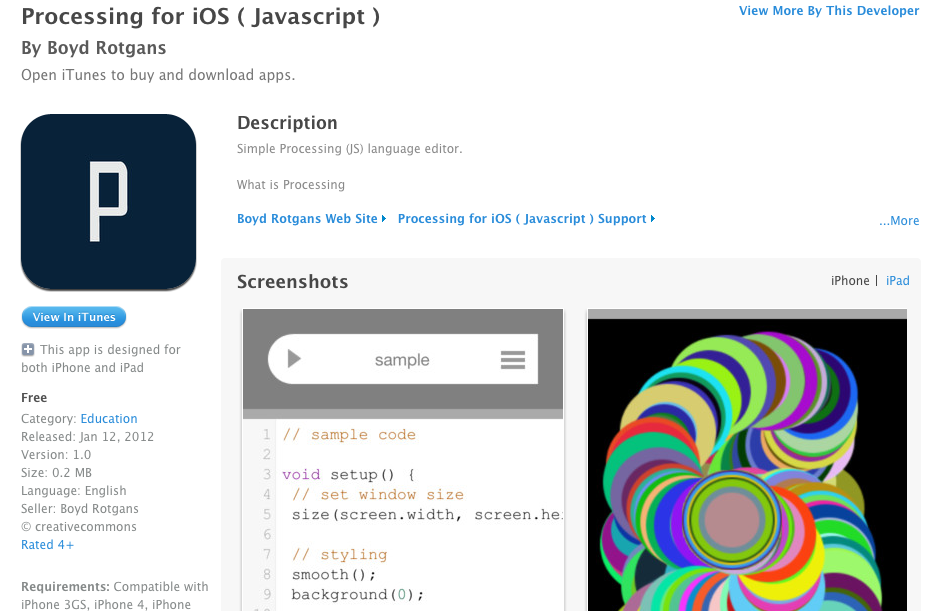Click the code editor screenshot thumbnail

point(403,460)
